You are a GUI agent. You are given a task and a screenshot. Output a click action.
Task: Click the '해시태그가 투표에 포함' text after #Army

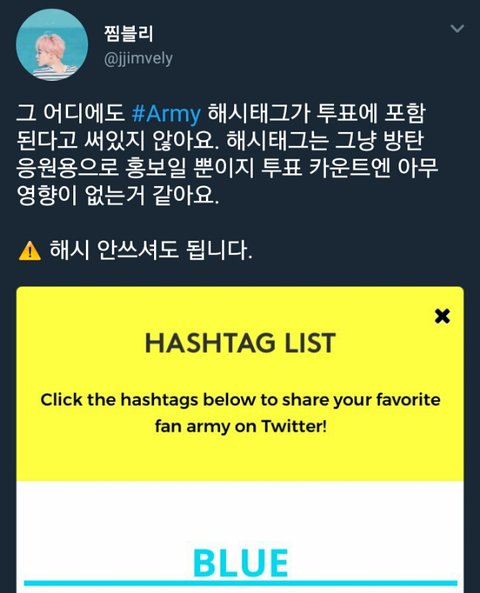pos(317,113)
